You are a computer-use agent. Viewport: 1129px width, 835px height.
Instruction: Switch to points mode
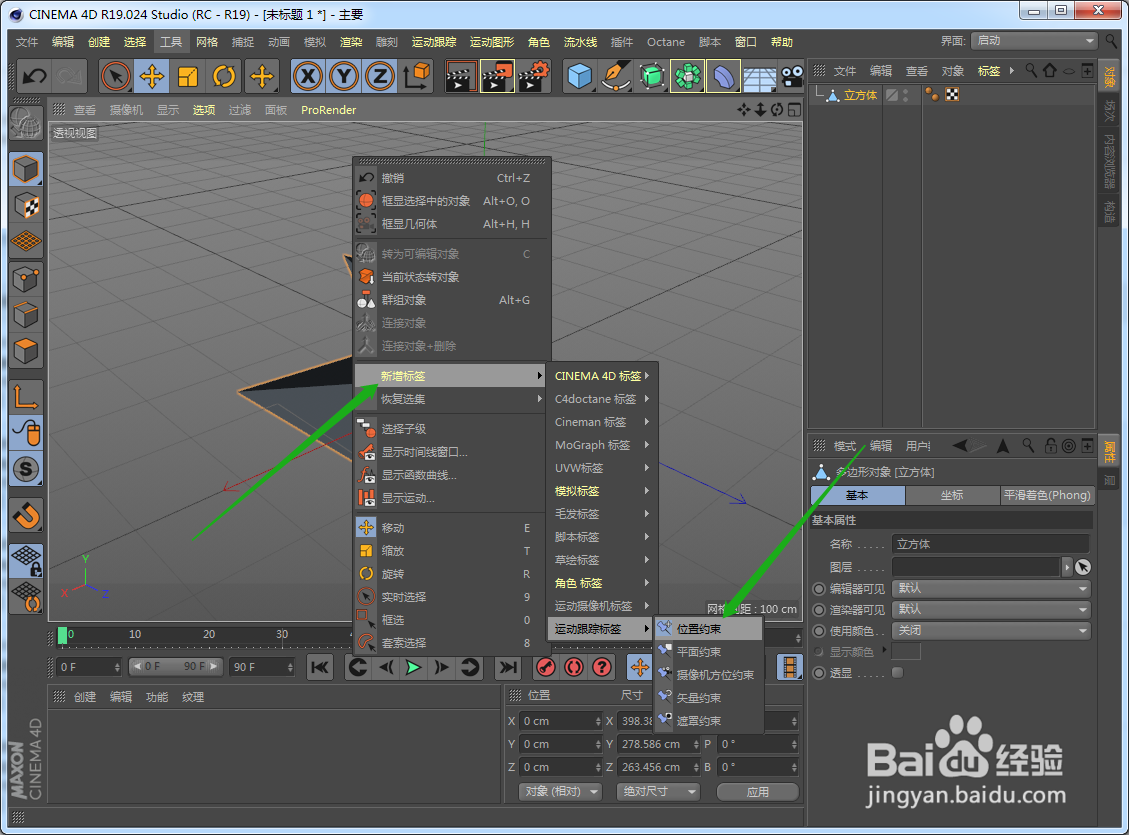tap(26, 279)
